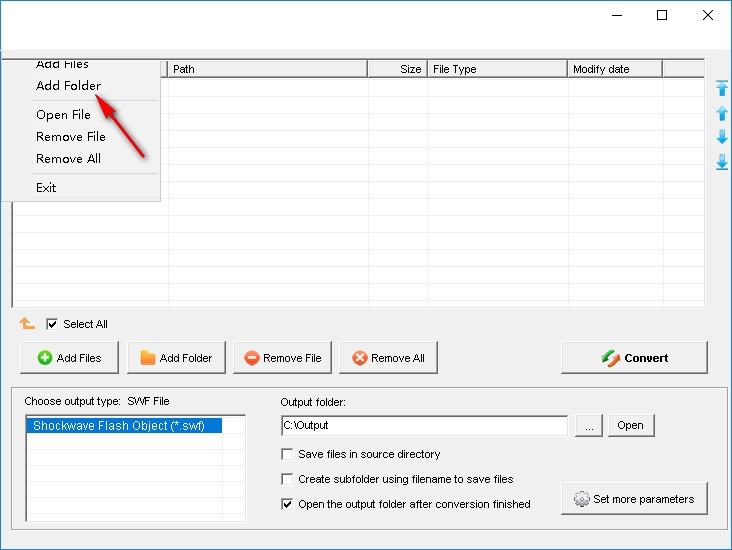The height and width of the screenshot is (550, 732).
Task: Choose Remove File in the menu
Action: point(70,136)
